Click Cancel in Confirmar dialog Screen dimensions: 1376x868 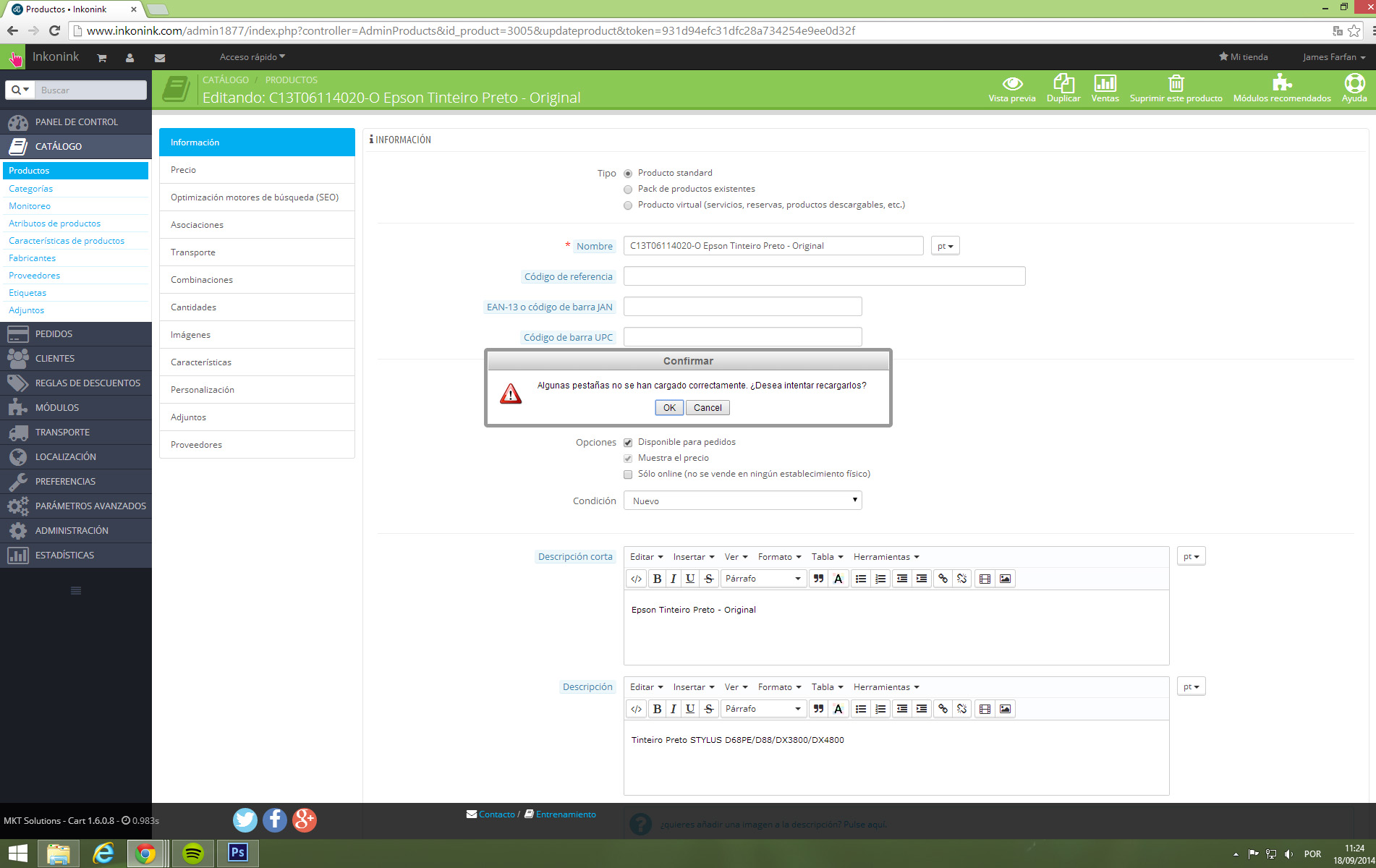click(708, 408)
